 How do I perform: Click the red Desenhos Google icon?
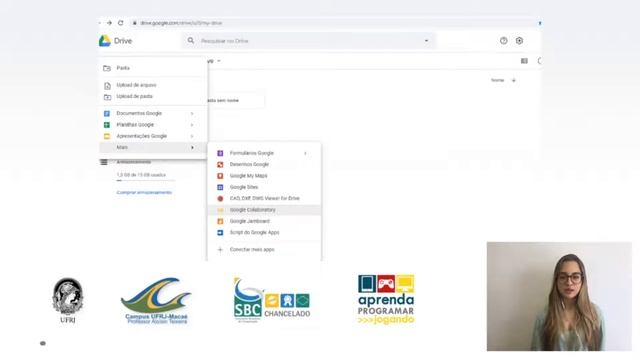click(x=220, y=164)
